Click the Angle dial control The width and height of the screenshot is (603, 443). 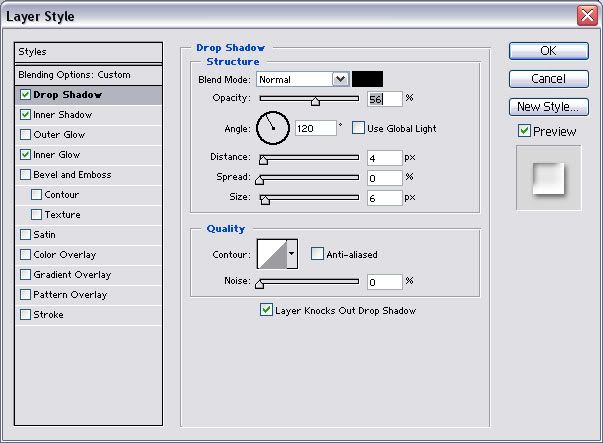point(273,128)
